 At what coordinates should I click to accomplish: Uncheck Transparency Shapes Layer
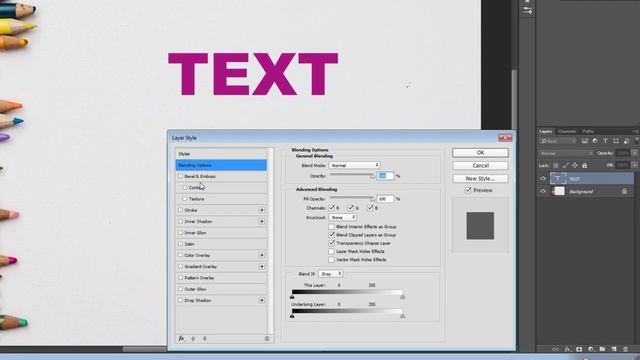tap(331, 243)
